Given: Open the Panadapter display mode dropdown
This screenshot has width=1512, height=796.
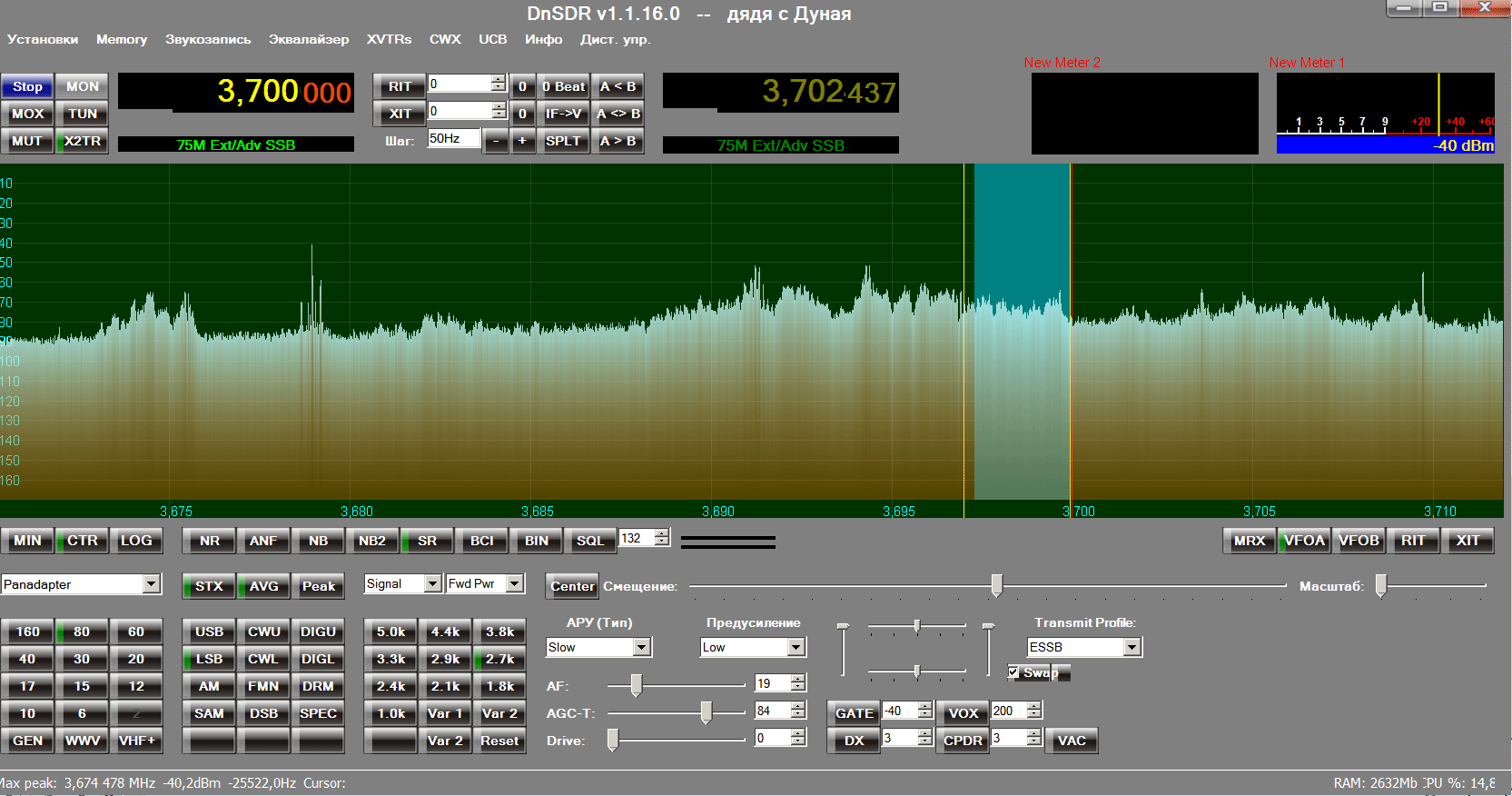Looking at the screenshot, I should pos(152,584).
